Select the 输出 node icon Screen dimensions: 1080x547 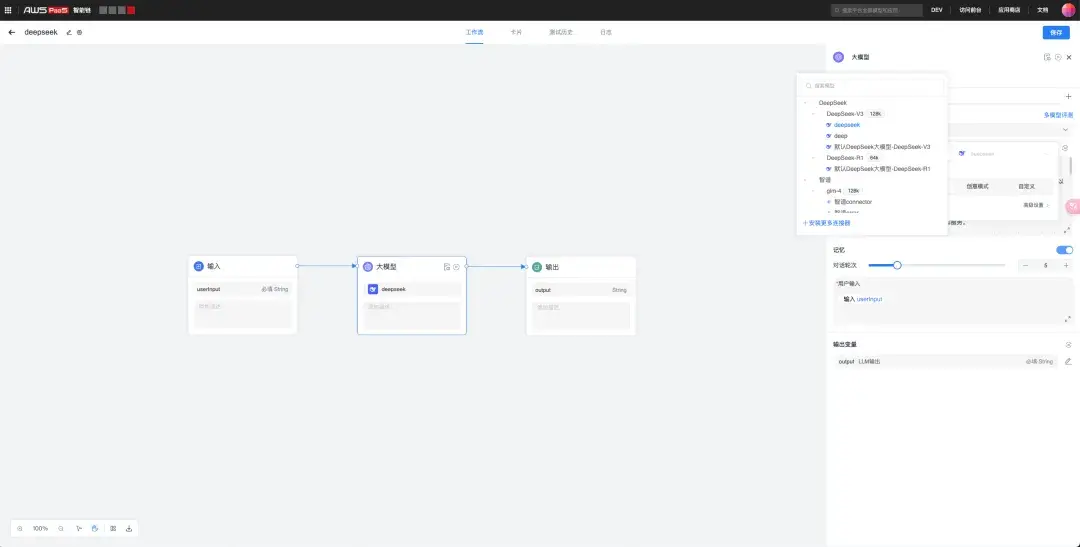click(x=537, y=267)
